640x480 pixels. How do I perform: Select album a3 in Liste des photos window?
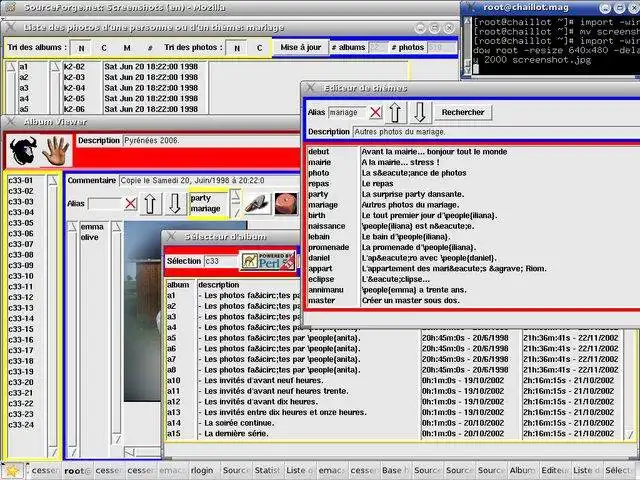(24, 88)
